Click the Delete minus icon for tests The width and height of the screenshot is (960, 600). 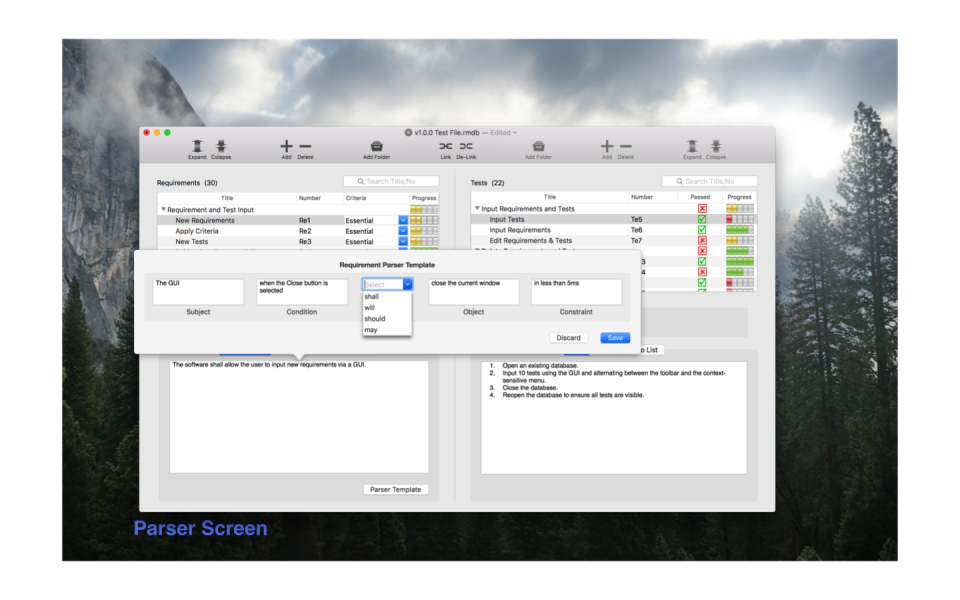(x=626, y=146)
